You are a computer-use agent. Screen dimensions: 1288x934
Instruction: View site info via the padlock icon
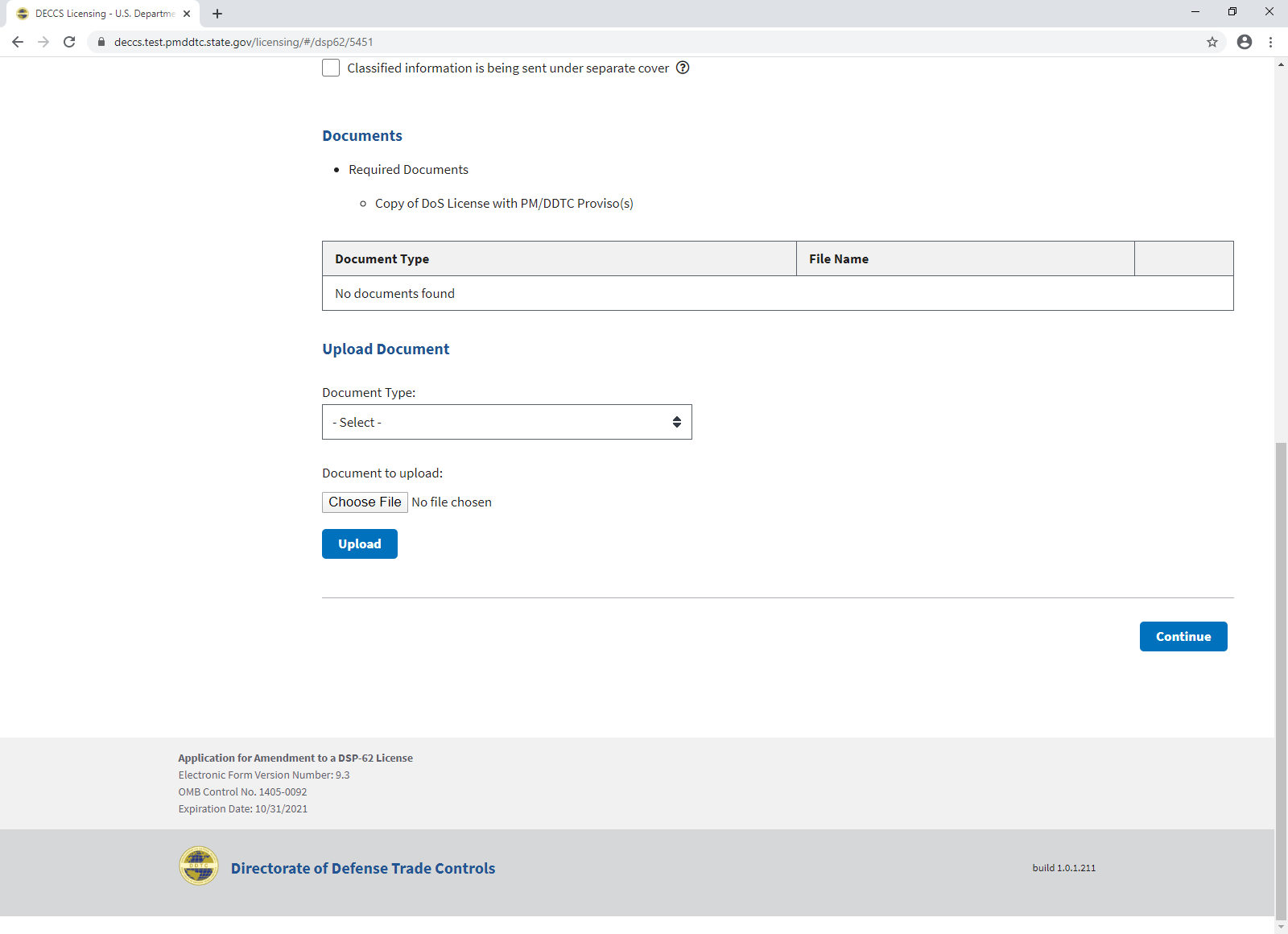(101, 42)
